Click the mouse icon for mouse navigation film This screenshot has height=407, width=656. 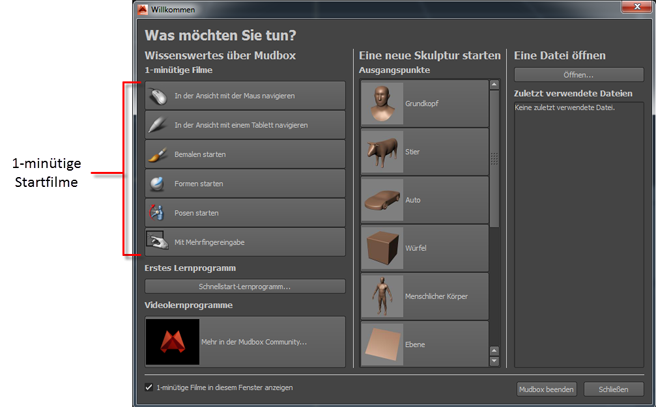[158, 96]
